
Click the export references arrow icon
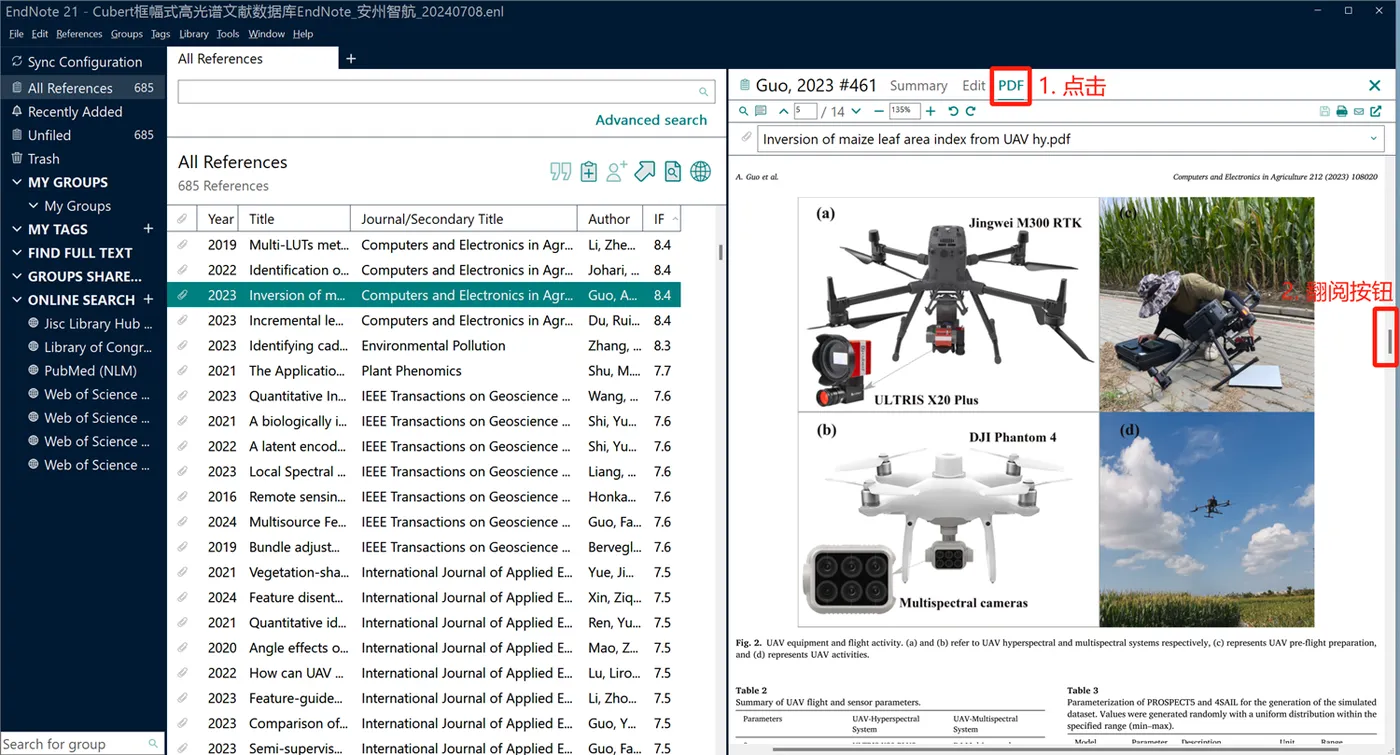point(645,172)
